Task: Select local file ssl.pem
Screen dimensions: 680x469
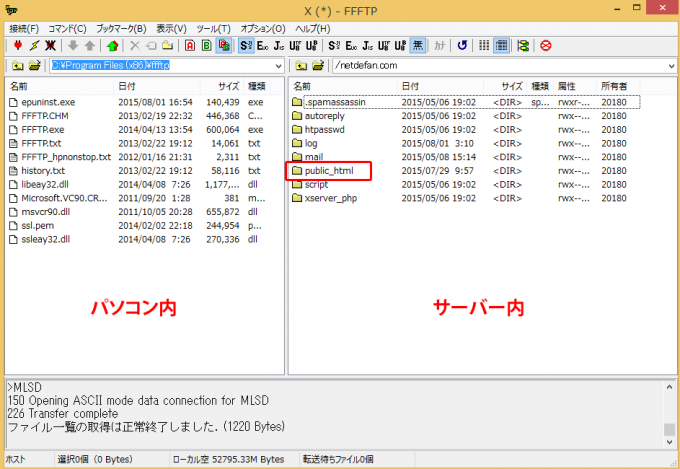Action: 32,226
